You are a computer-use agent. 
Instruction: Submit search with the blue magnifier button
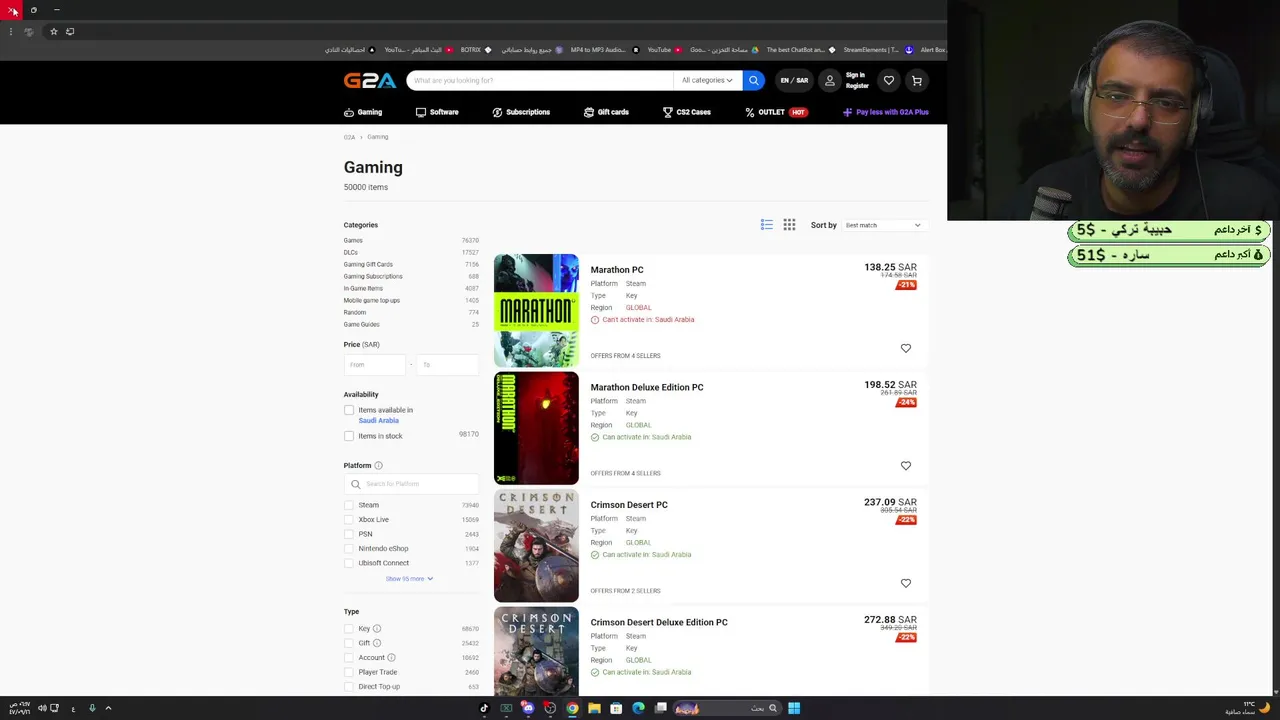(754, 80)
